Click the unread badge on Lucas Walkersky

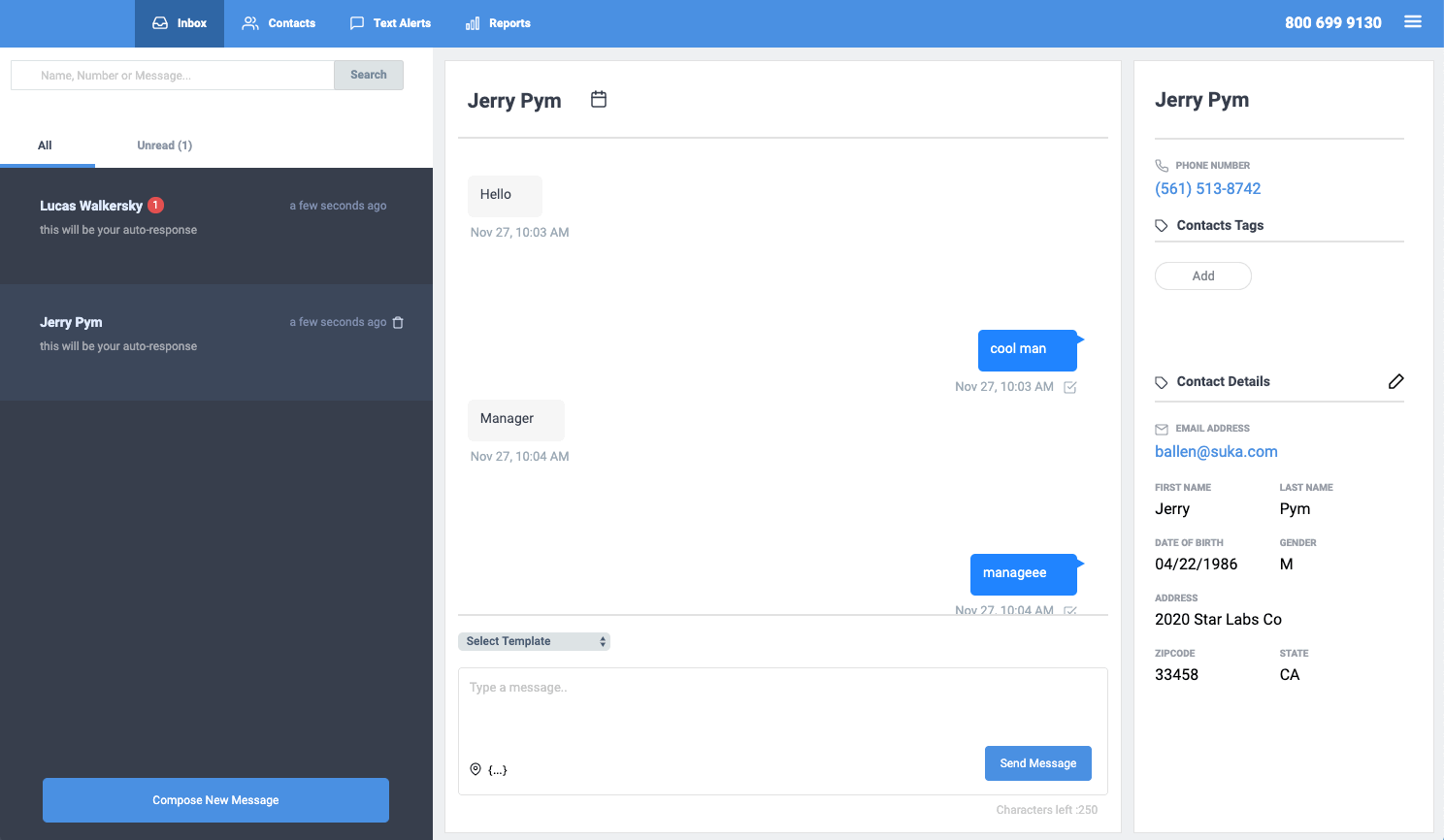pos(155,205)
